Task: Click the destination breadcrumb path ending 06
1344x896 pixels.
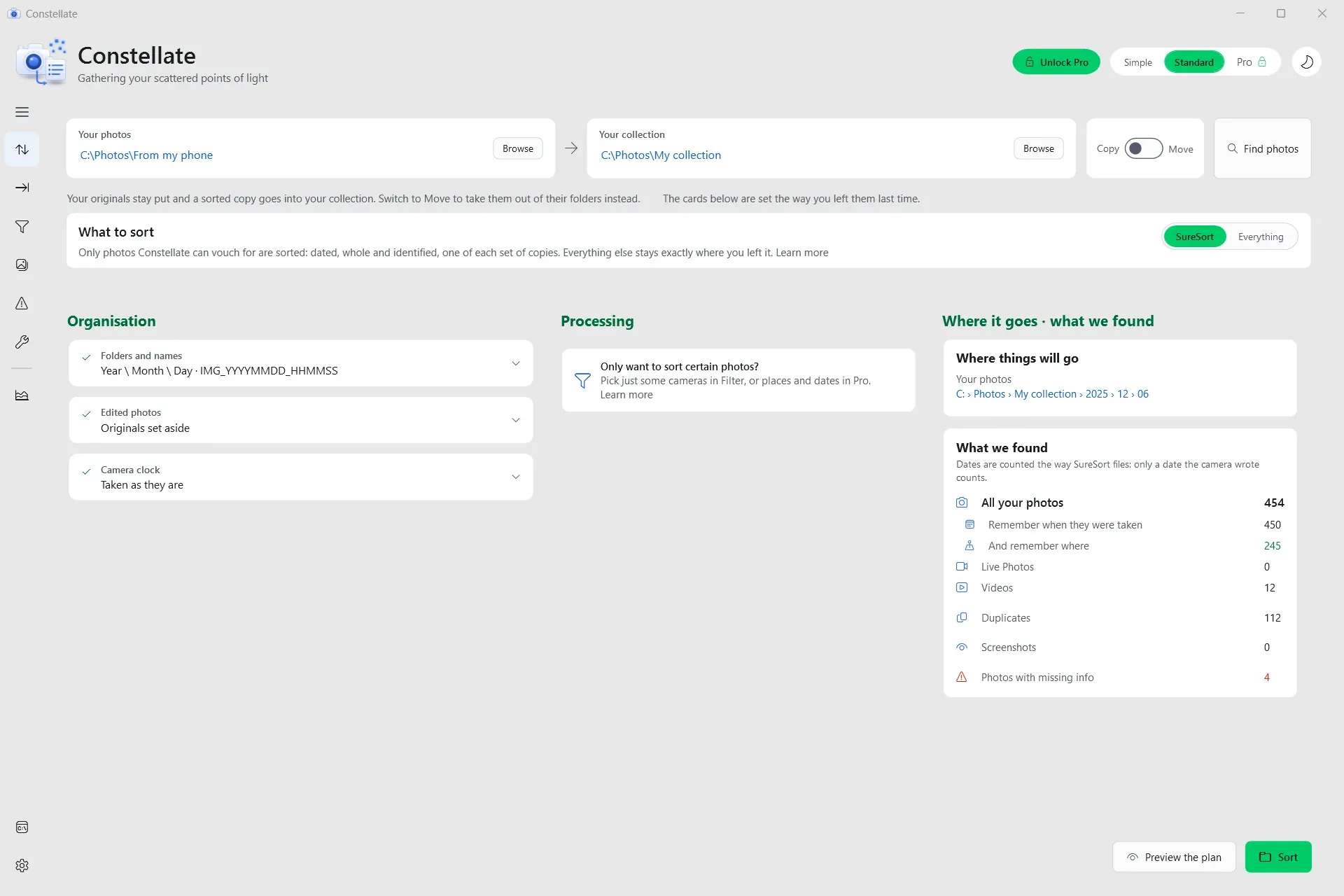Action: 1052,394
